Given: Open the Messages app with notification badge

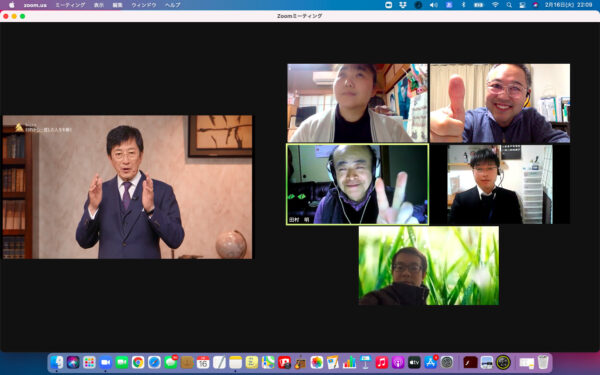Looking at the screenshot, I should click(x=171, y=362).
